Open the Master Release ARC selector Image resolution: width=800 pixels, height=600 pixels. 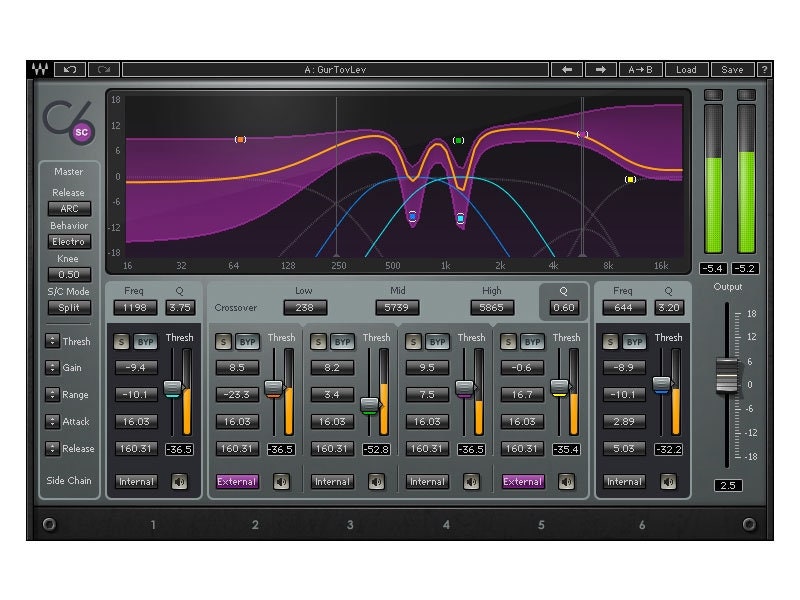pos(69,209)
